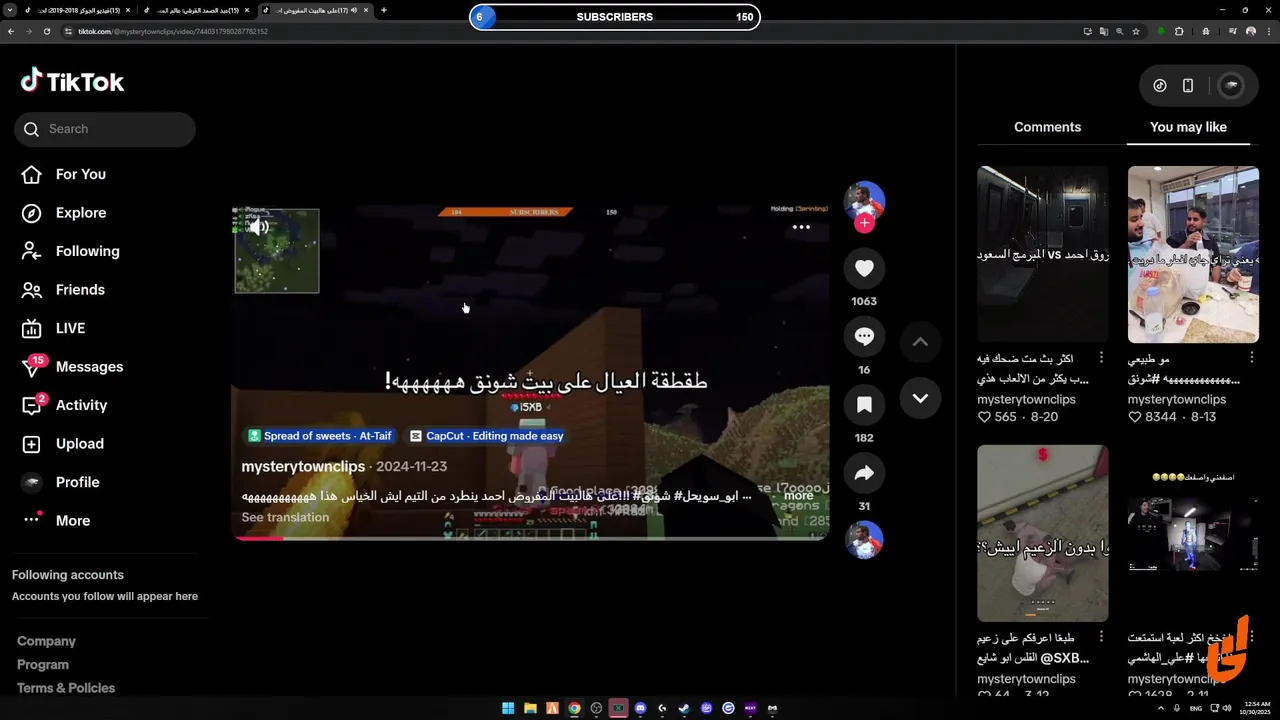Open the restaurant table video thumbnail
This screenshot has width=1280, height=720.
click(1193, 255)
